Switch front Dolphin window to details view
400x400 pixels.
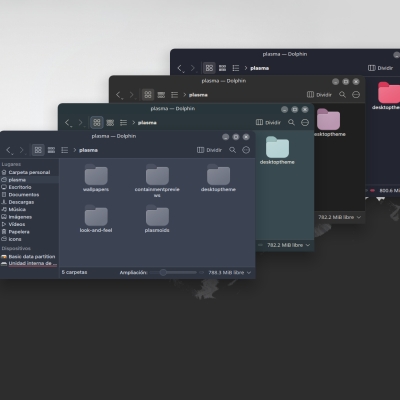coord(65,150)
